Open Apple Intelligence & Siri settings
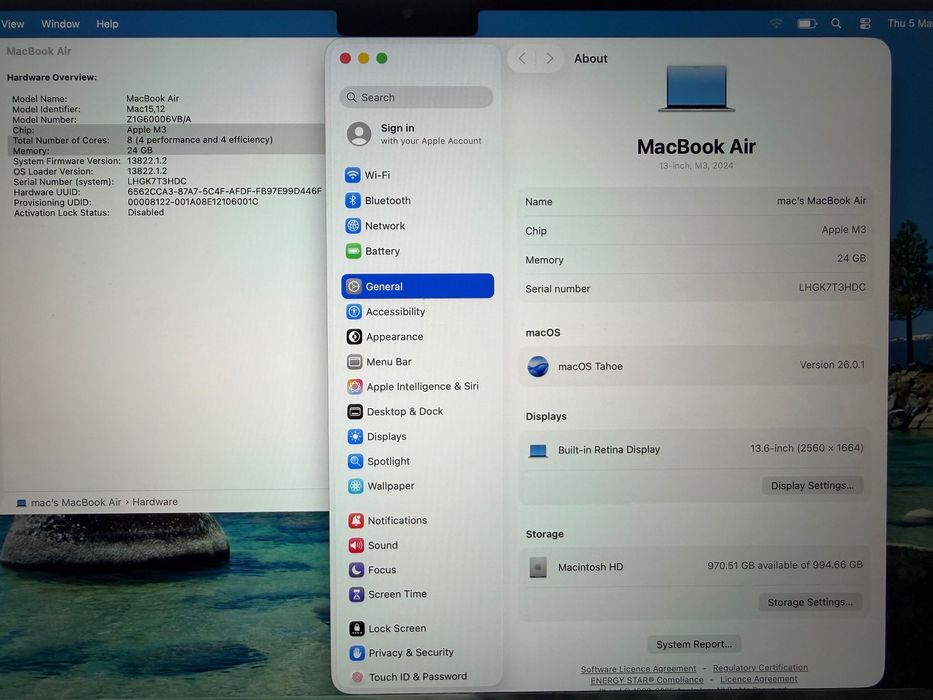 pos(417,386)
